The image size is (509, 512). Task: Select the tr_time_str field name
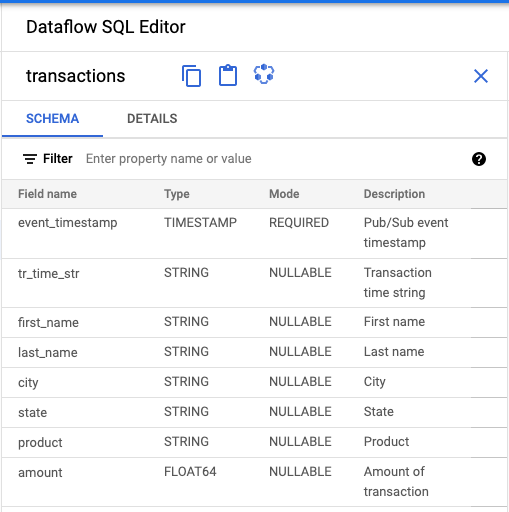49,274
